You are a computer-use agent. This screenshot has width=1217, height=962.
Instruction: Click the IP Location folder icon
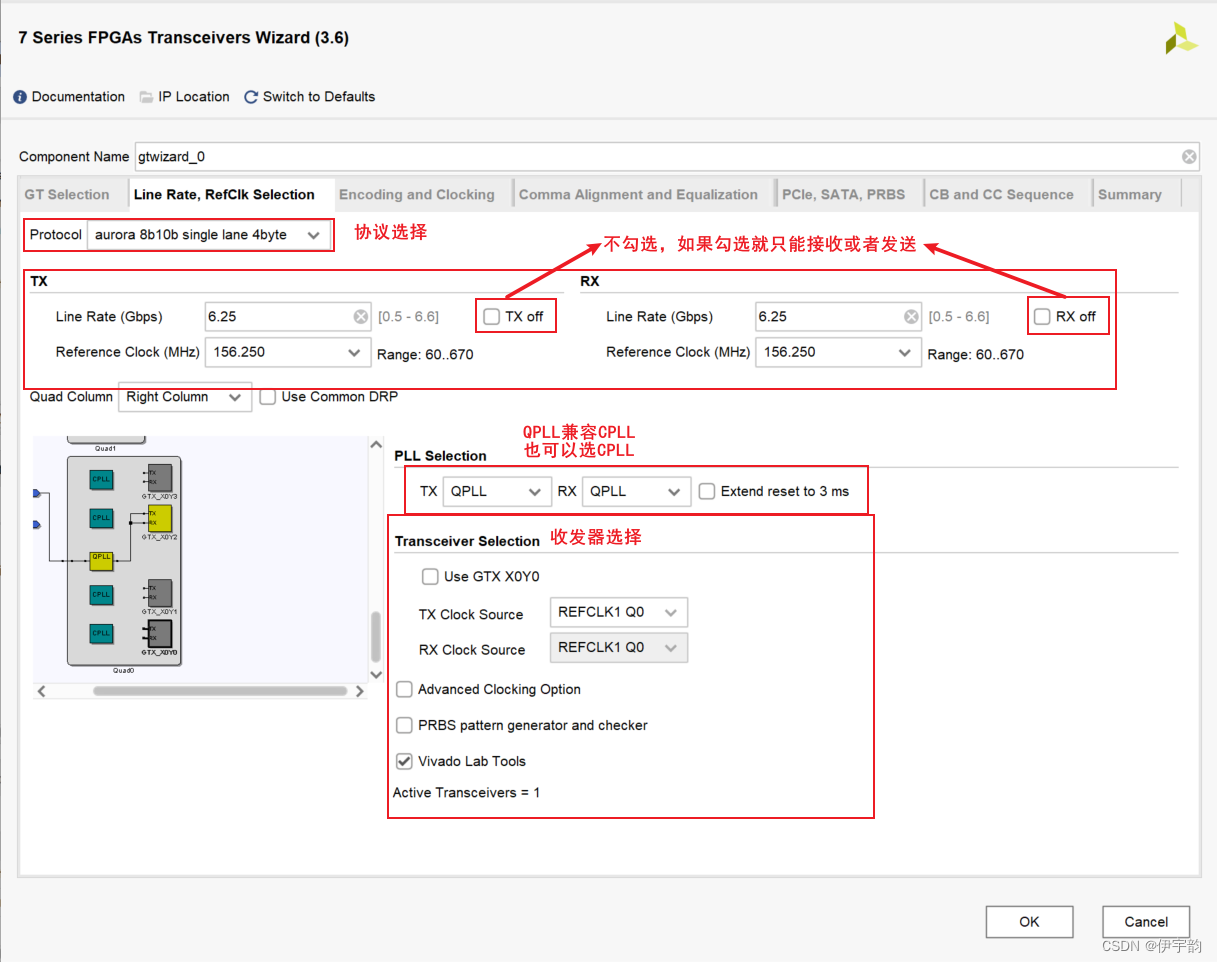pos(146,97)
